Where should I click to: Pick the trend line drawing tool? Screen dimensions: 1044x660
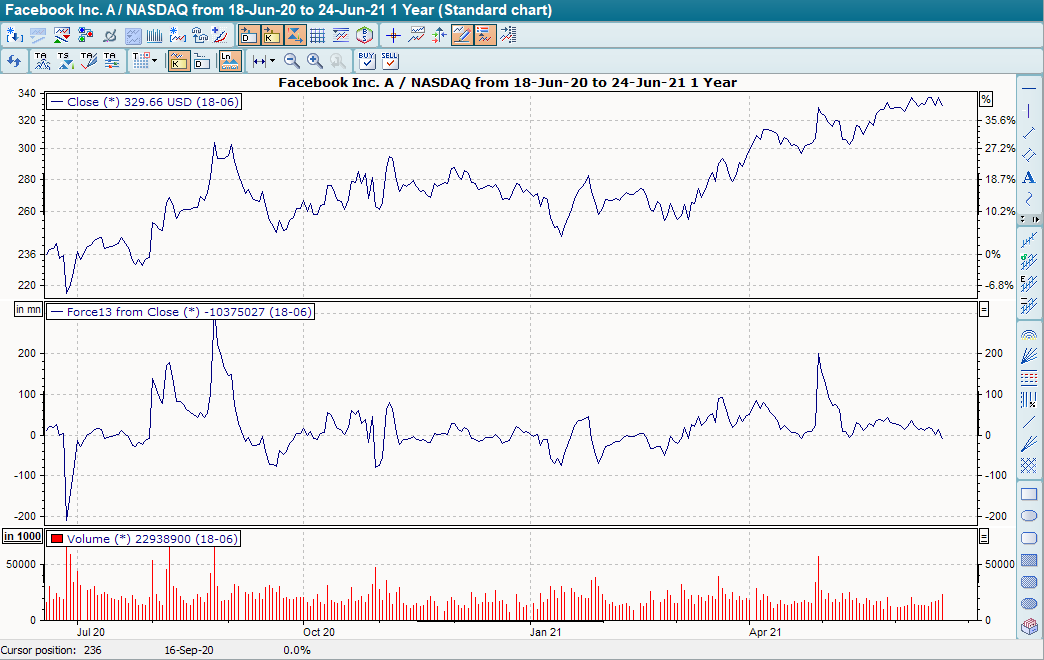[1029, 133]
